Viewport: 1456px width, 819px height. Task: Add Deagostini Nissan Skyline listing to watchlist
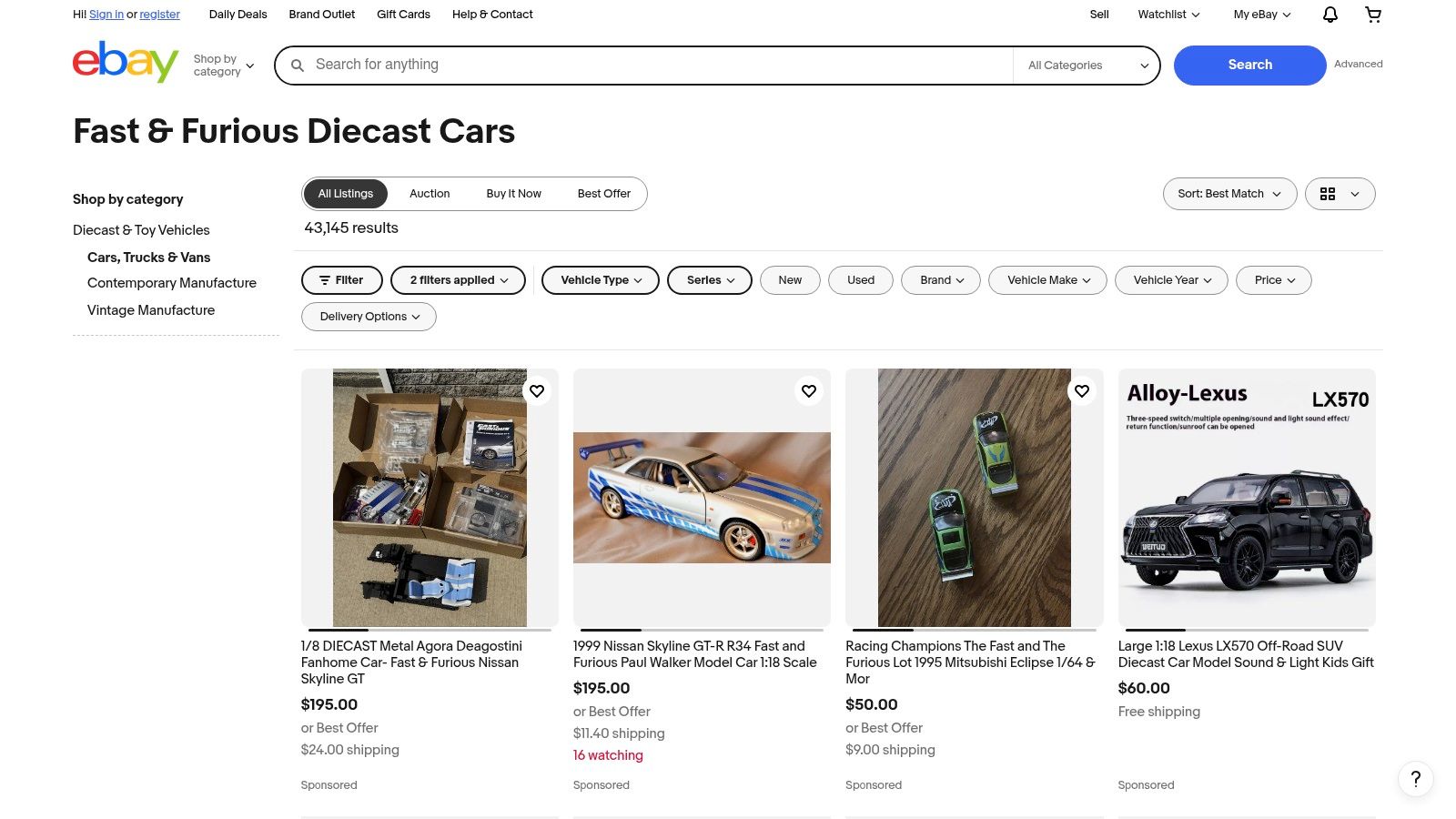tap(537, 391)
